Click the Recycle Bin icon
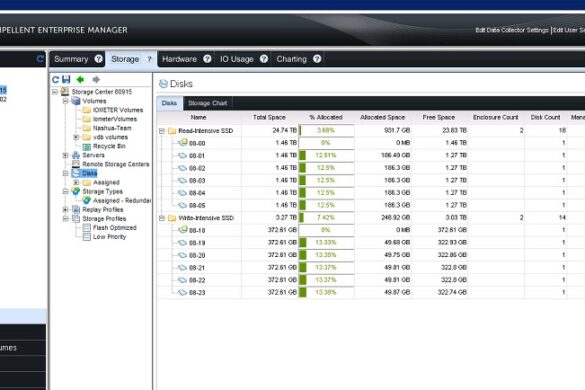This screenshot has height=390, width=585. click(x=87, y=146)
